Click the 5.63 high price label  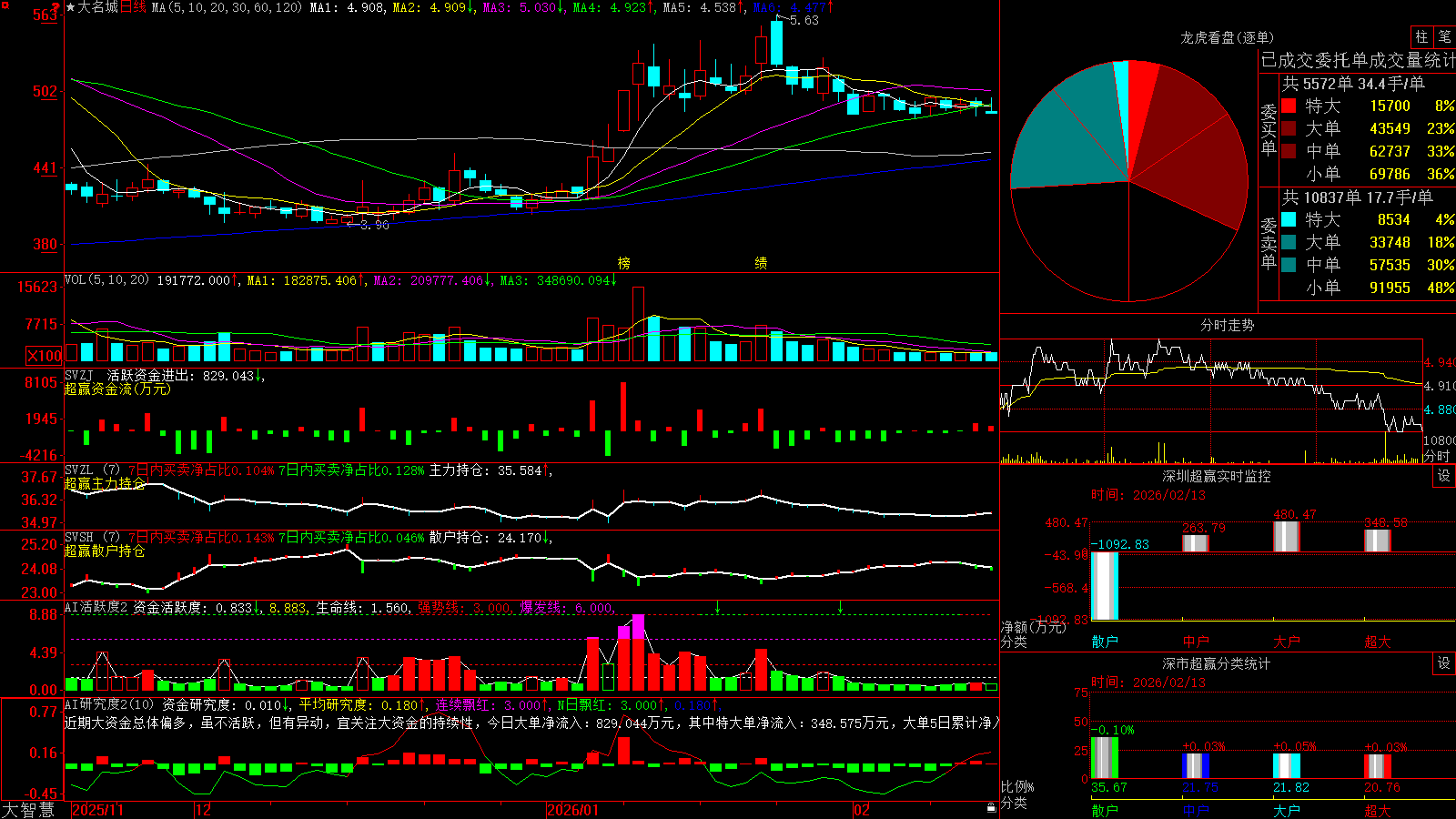click(804, 20)
